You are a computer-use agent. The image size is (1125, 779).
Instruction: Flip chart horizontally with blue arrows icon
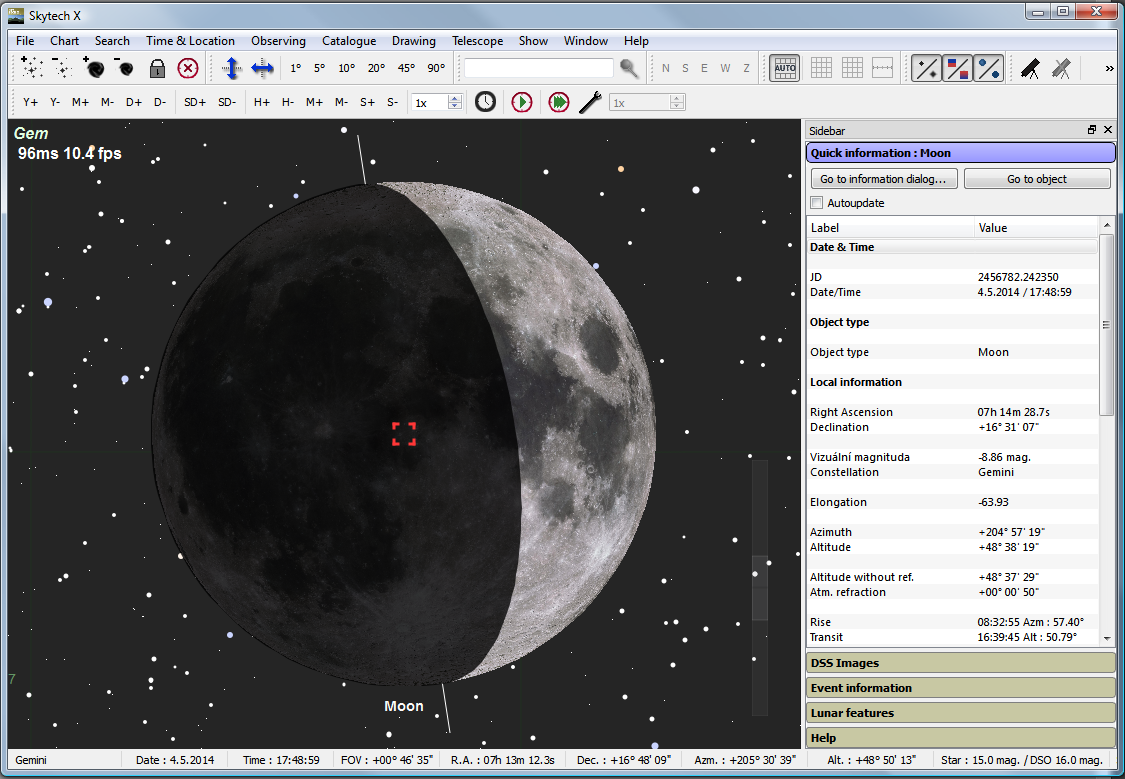[262, 68]
